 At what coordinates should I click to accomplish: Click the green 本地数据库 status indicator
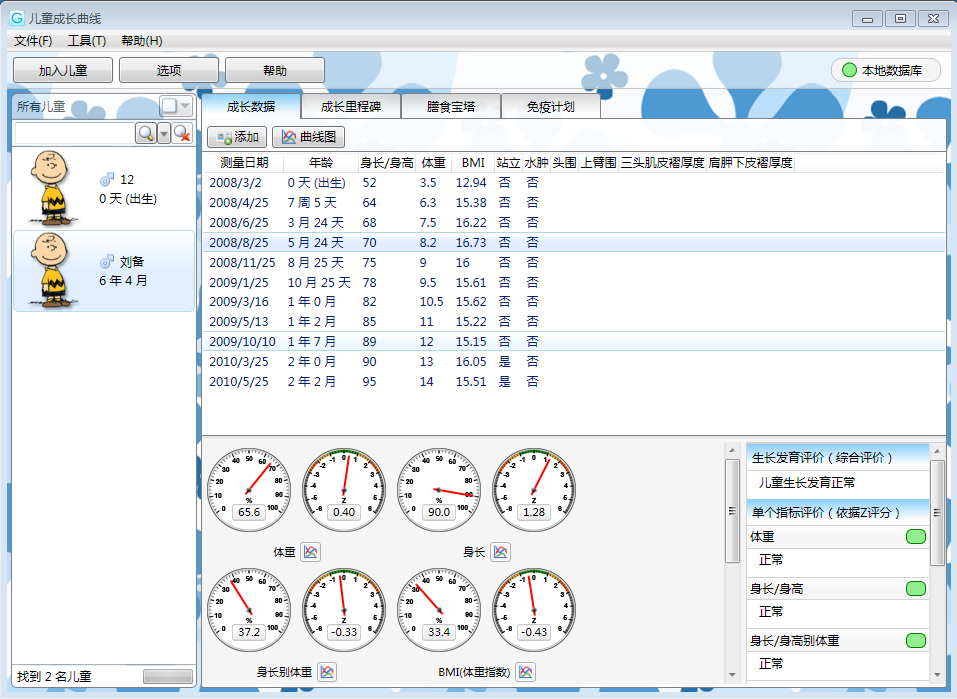tap(850, 70)
